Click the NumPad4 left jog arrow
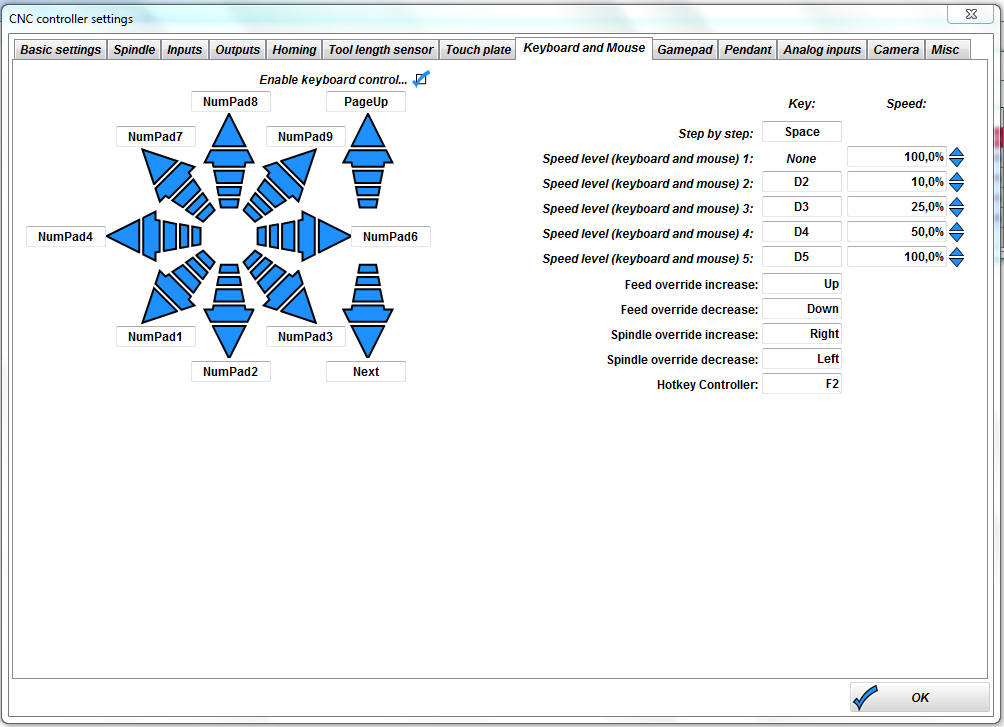 pyautogui.click(x=140, y=236)
